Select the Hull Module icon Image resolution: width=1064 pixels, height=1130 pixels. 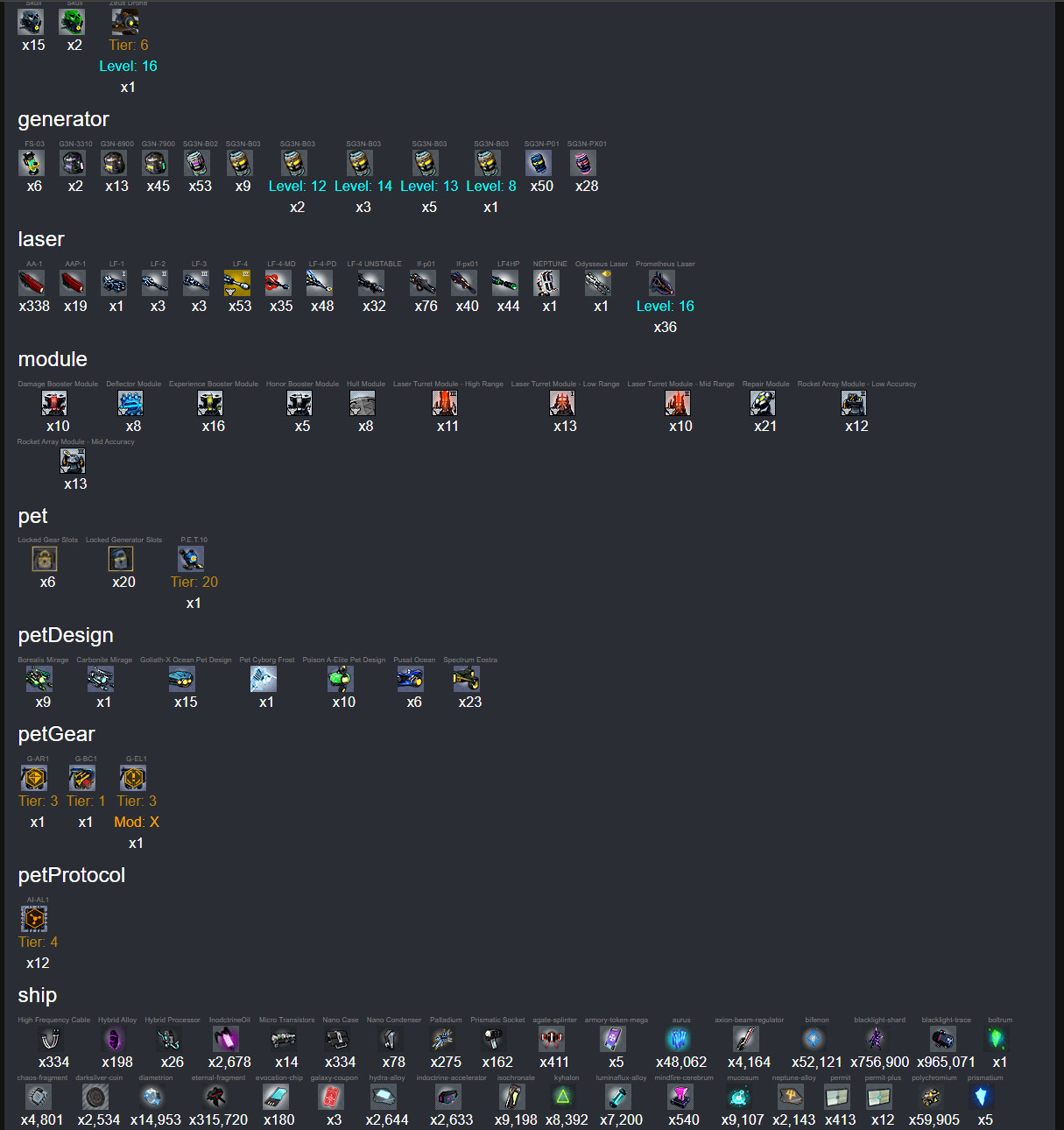pyautogui.click(x=363, y=403)
